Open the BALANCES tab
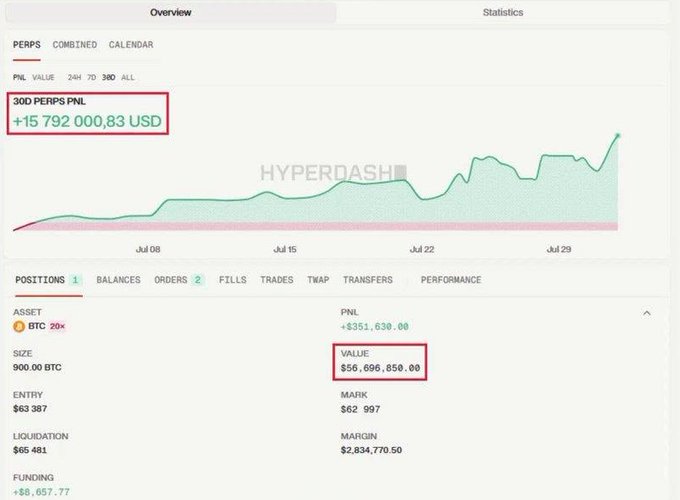 tap(118, 280)
